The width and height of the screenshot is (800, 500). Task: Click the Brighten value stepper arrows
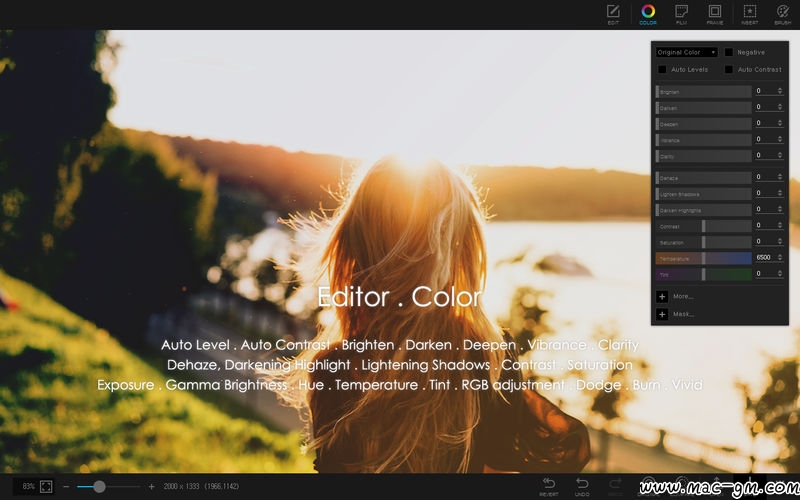point(780,91)
